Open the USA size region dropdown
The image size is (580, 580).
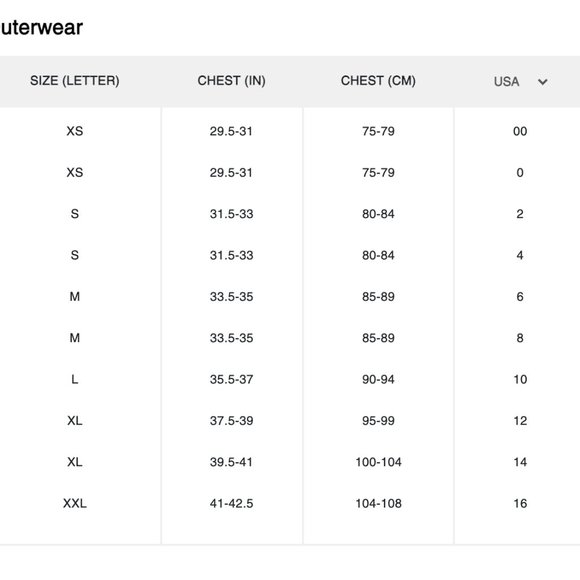coord(520,81)
